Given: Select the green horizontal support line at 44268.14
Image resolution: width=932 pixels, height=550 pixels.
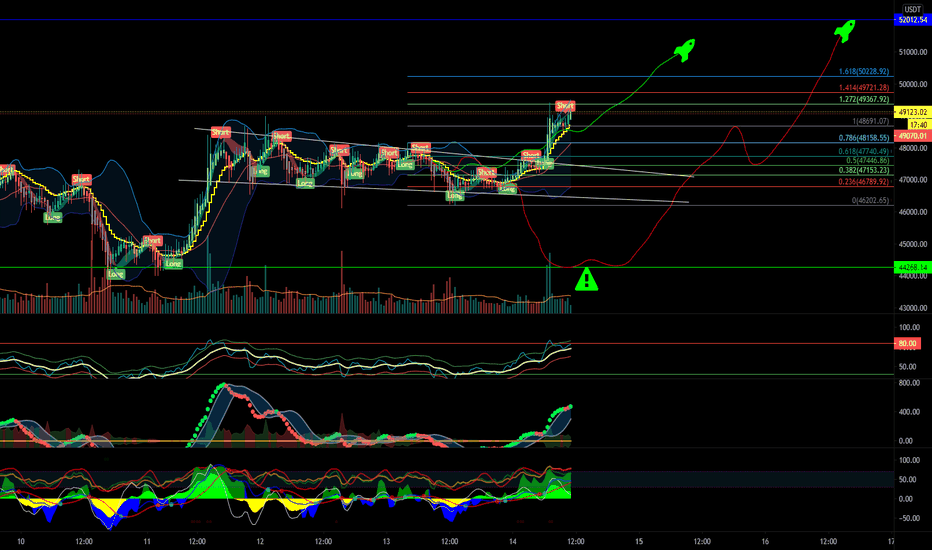Looking at the screenshot, I should [446, 268].
